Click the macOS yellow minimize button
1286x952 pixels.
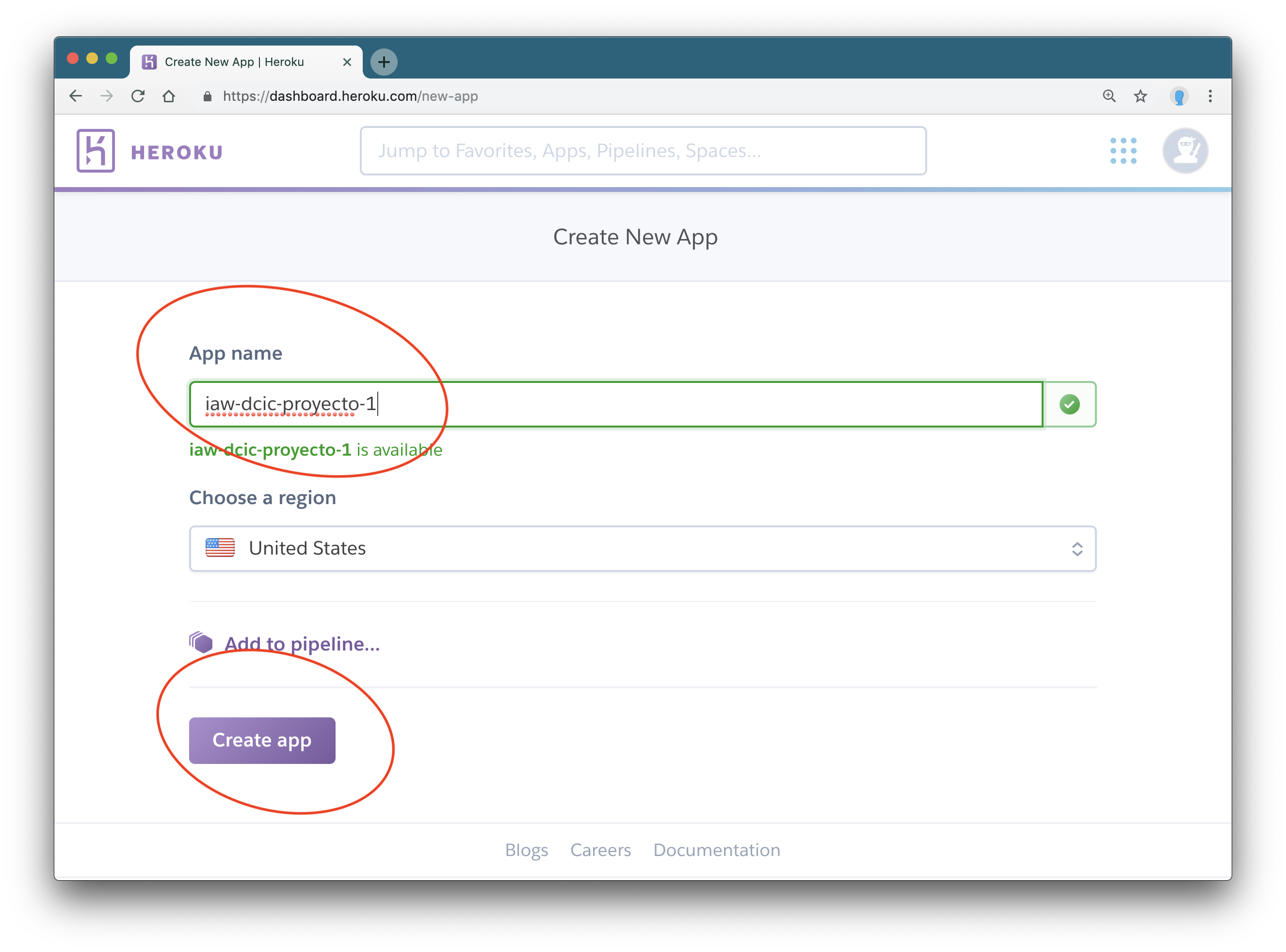[92, 58]
